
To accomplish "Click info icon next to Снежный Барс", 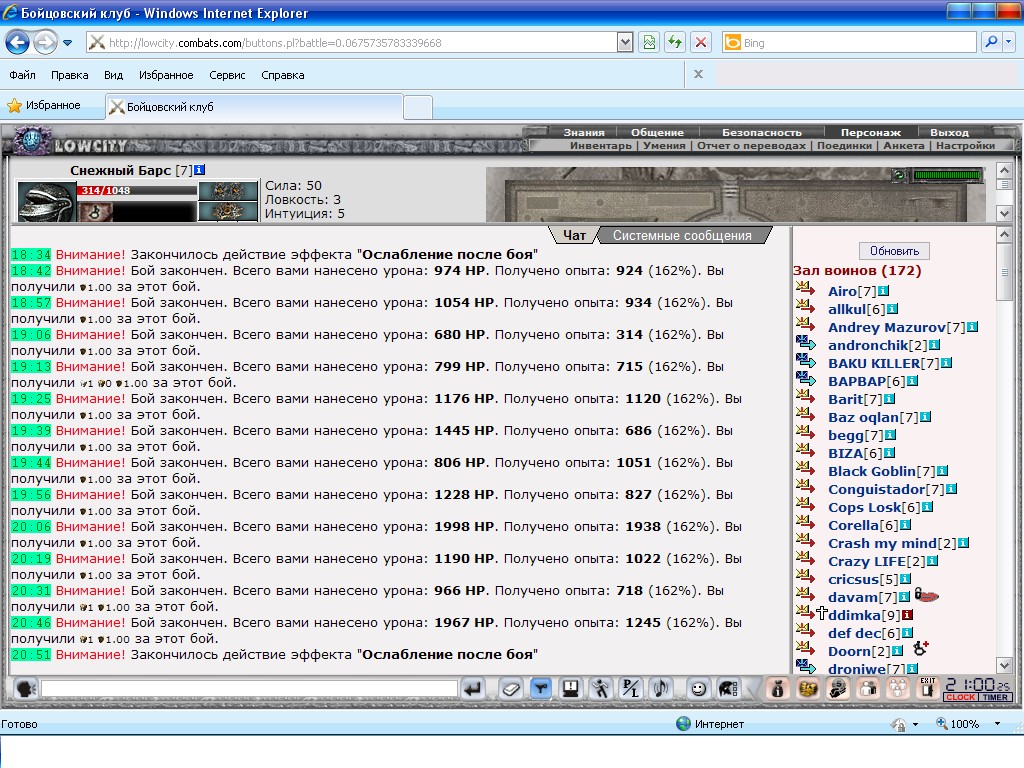I will (x=200, y=170).
